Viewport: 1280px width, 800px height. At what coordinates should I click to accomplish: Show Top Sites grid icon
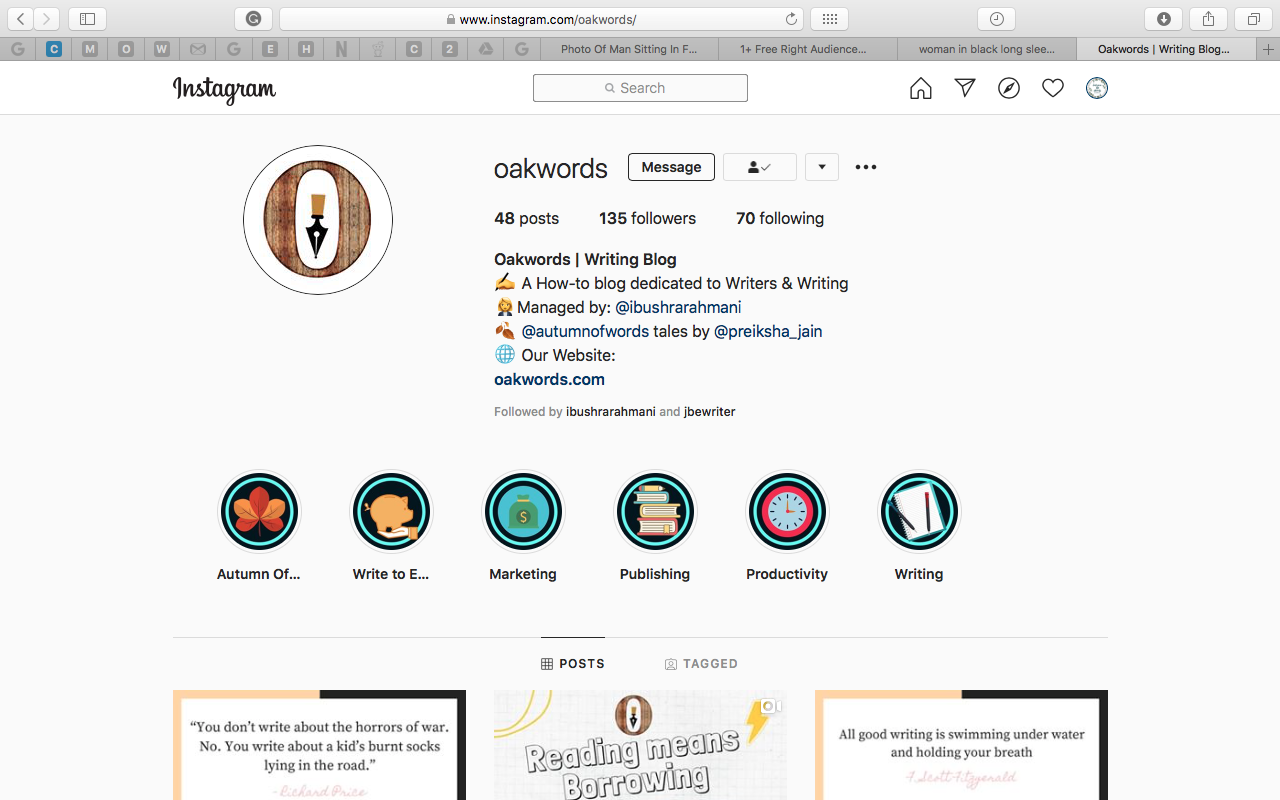830,19
